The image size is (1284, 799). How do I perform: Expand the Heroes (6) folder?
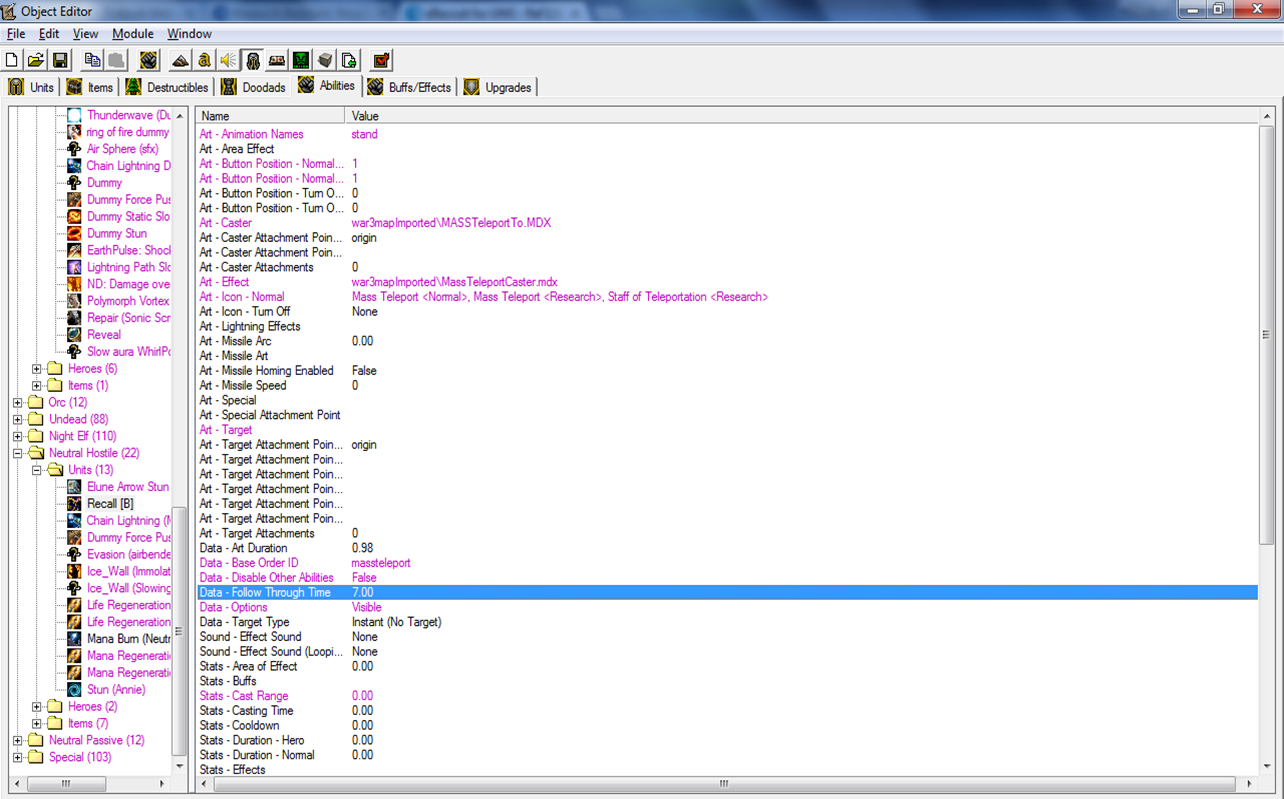[37, 369]
